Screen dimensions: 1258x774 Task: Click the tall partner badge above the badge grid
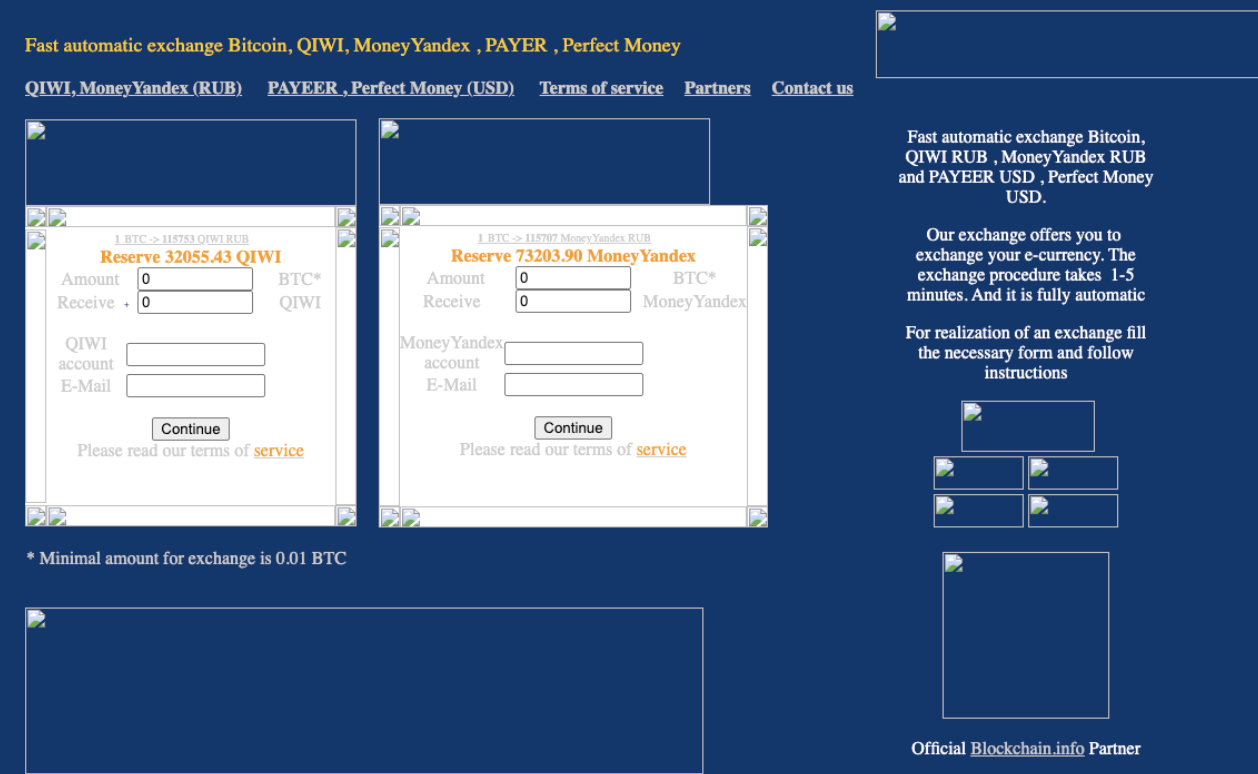[x=1026, y=425]
